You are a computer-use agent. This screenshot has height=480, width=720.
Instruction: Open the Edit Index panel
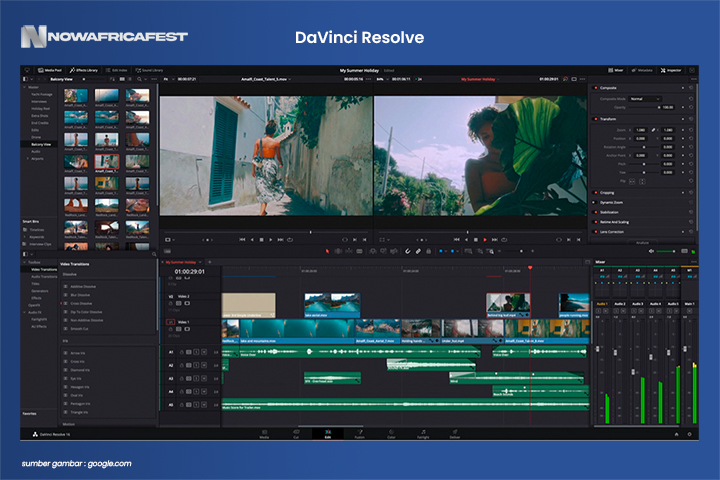pyautogui.click(x=116, y=70)
